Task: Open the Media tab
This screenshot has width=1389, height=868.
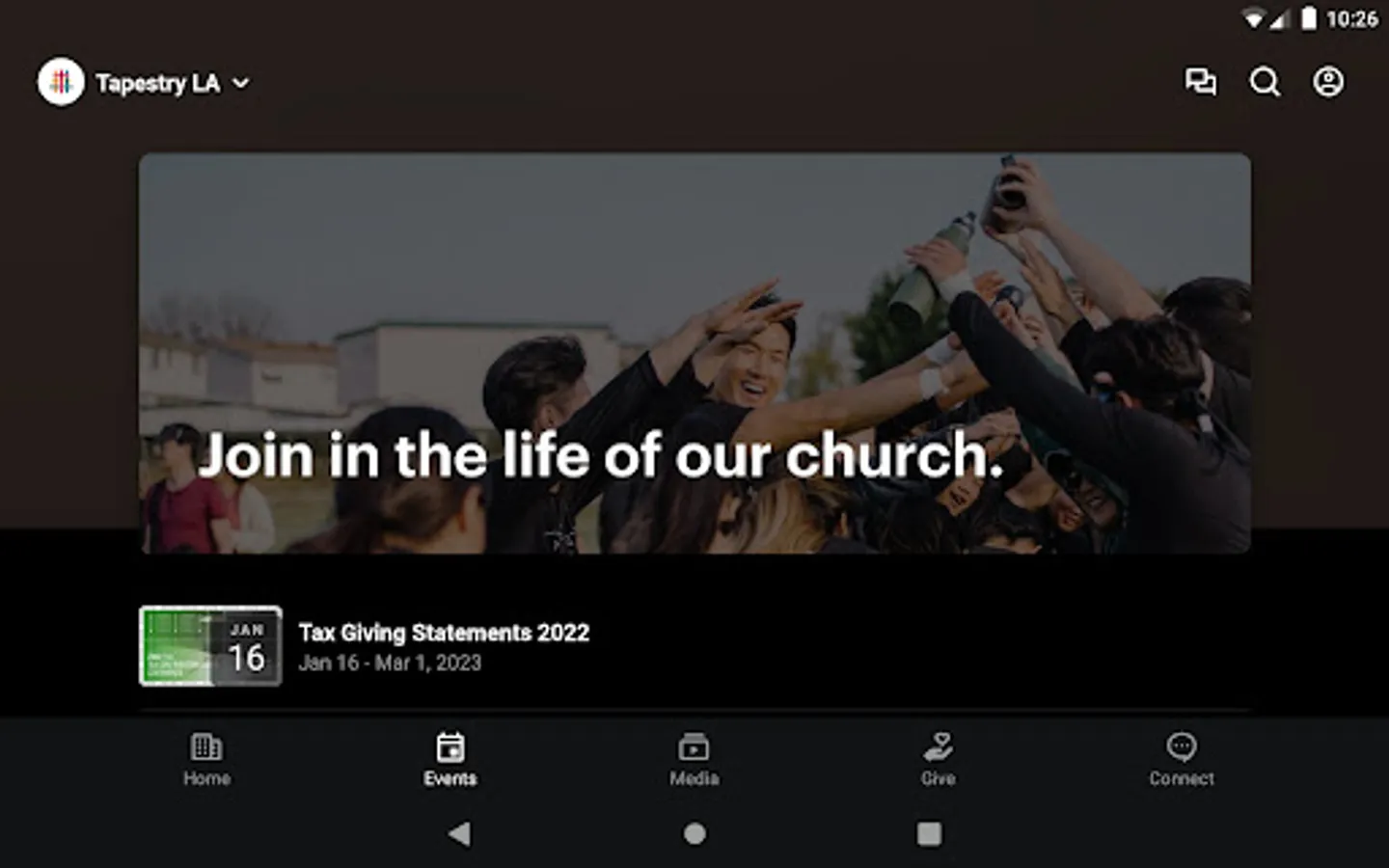Action: [x=694, y=760]
